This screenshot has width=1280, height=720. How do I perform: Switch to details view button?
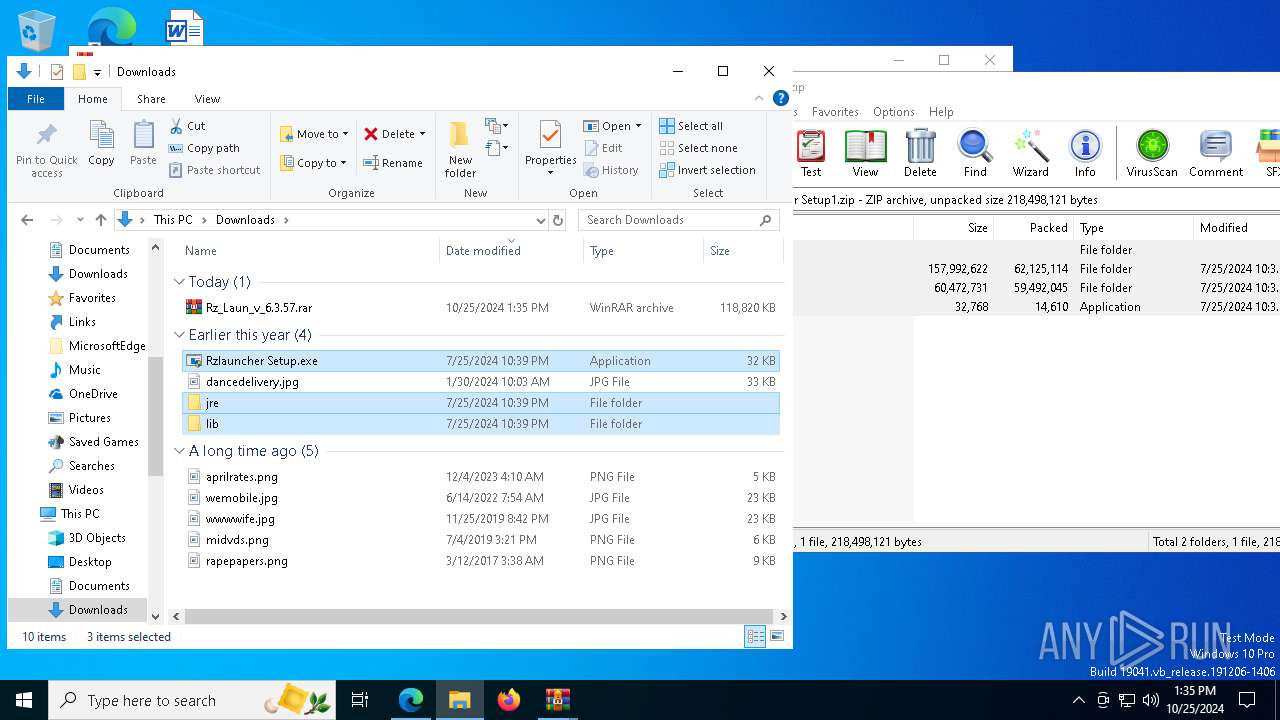(755, 636)
